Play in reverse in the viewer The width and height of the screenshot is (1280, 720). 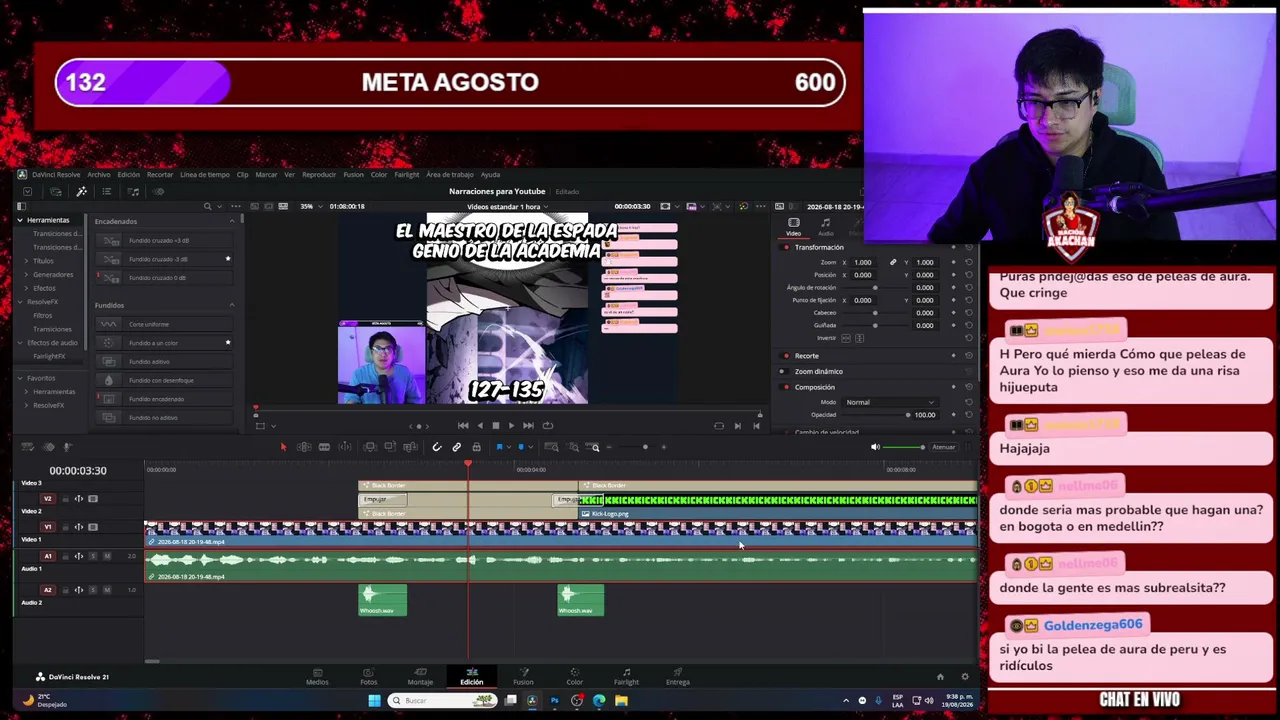[x=479, y=425]
